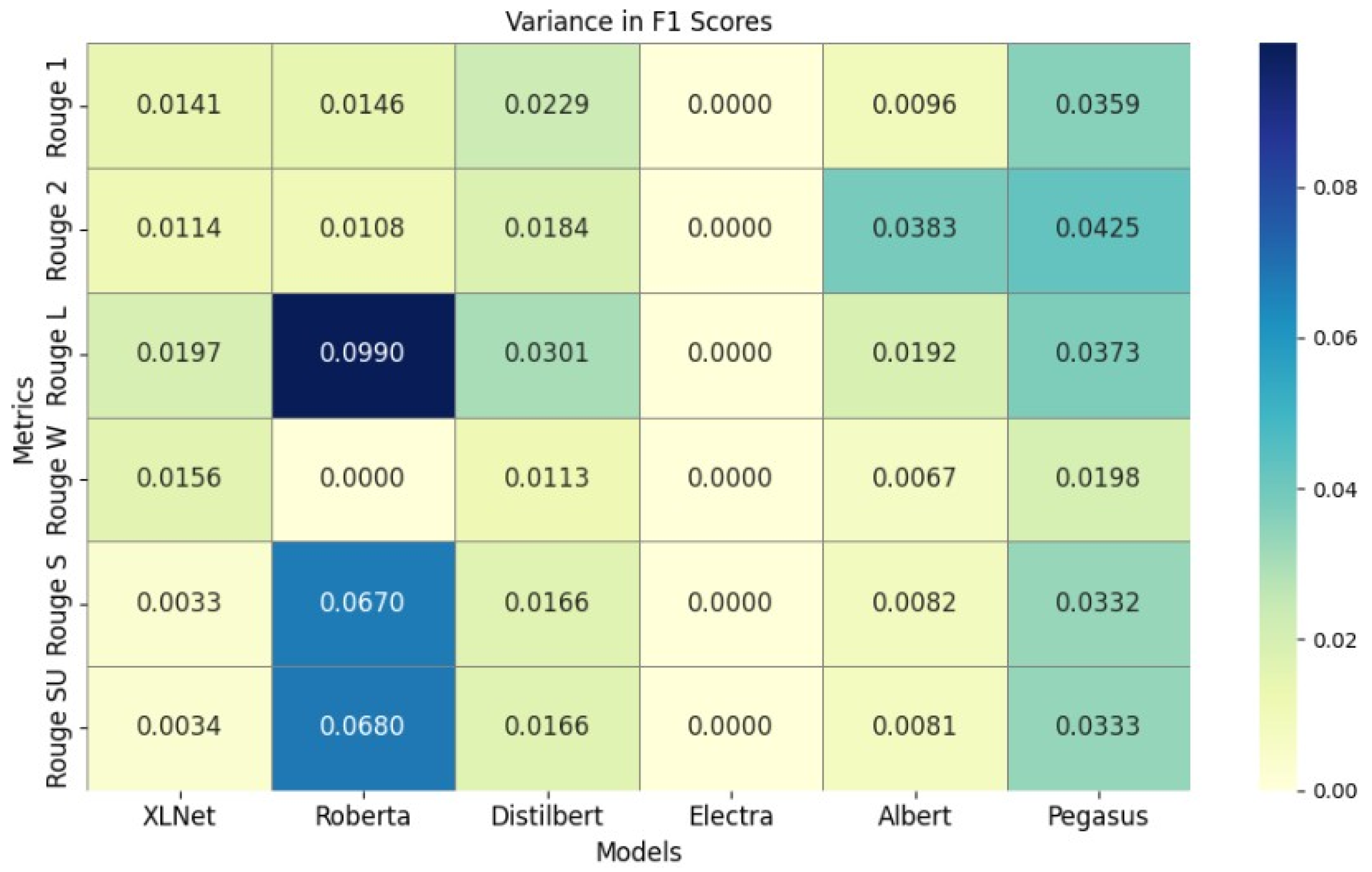The width and height of the screenshot is (1372, 872).
Task: Click the Albert Rouge W cell 0.0067
Action: [915, 479]
